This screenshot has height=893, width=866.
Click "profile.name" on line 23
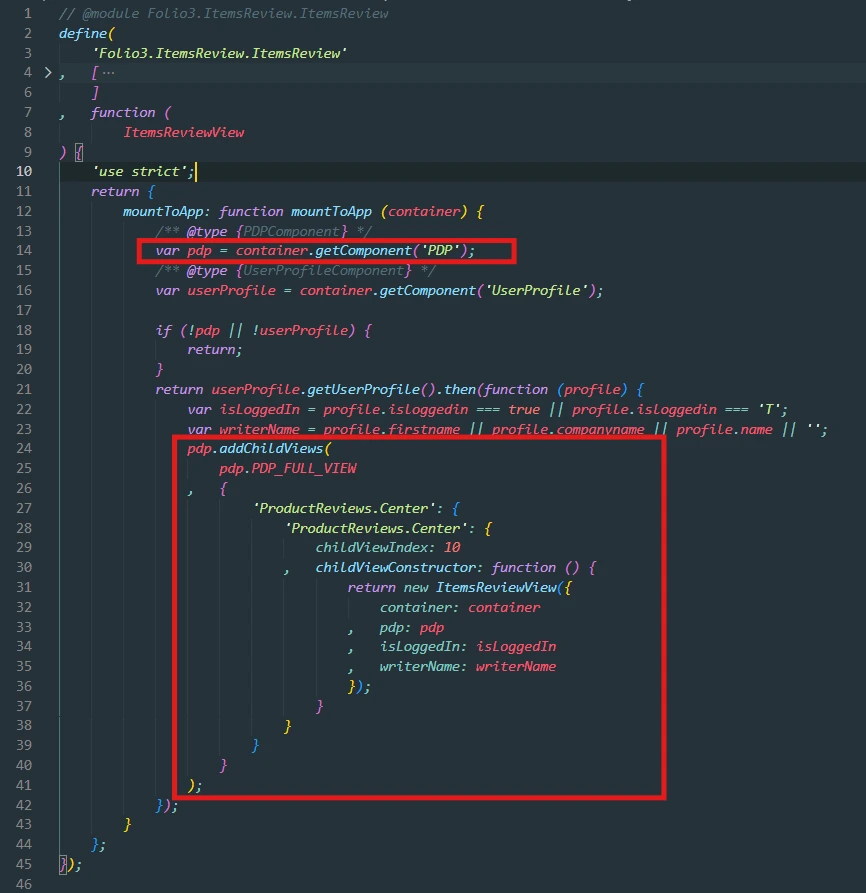click(x=724, y=429)
